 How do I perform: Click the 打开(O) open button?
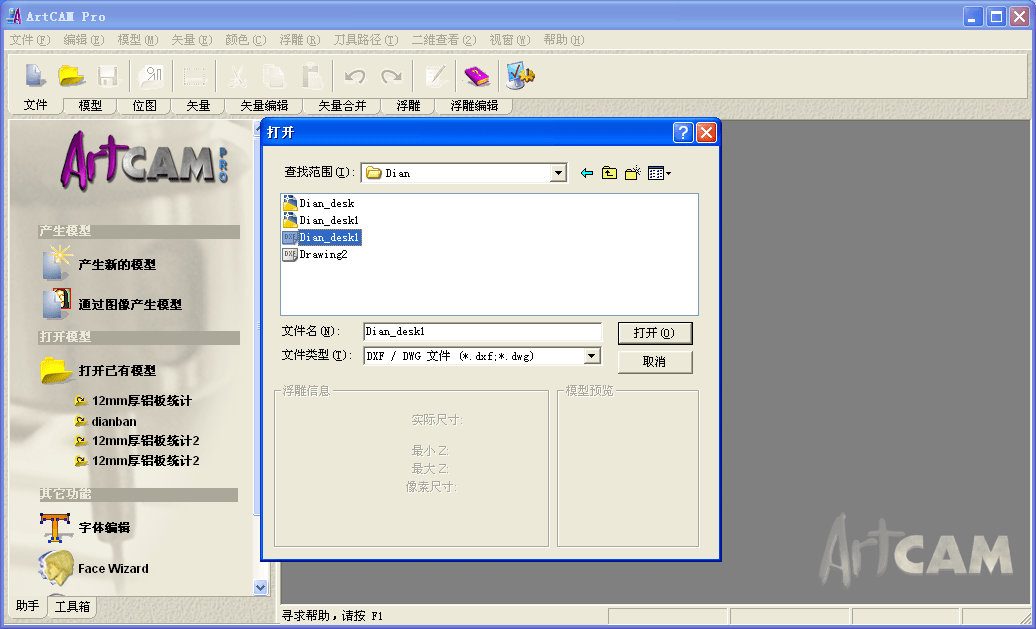[655, 333]
